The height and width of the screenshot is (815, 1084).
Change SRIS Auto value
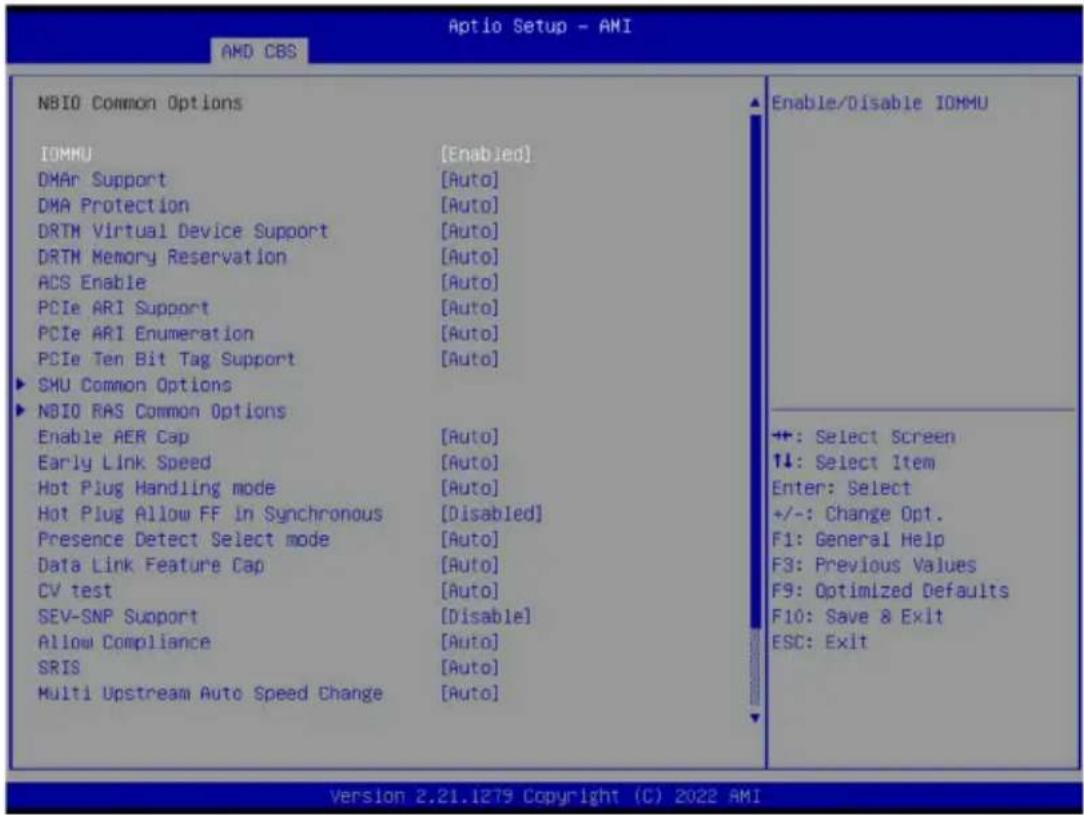469,668
